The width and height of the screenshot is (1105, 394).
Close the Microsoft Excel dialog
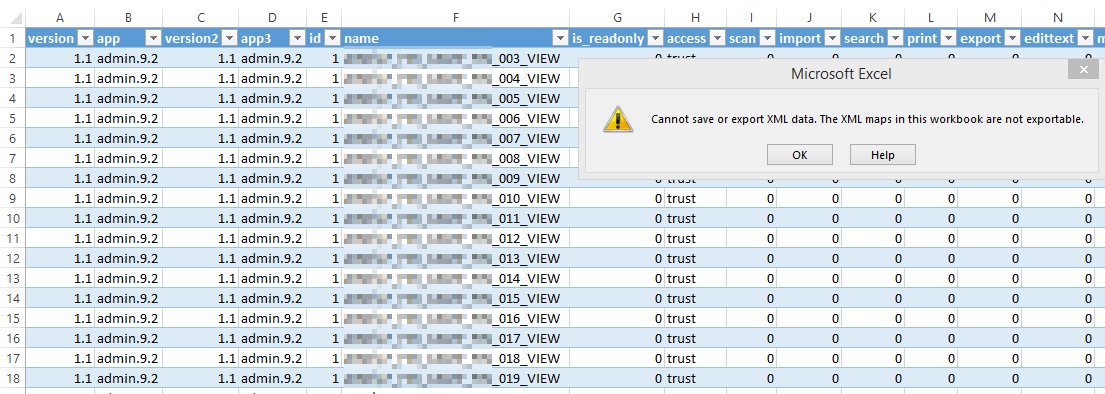tap(1082, 69)
